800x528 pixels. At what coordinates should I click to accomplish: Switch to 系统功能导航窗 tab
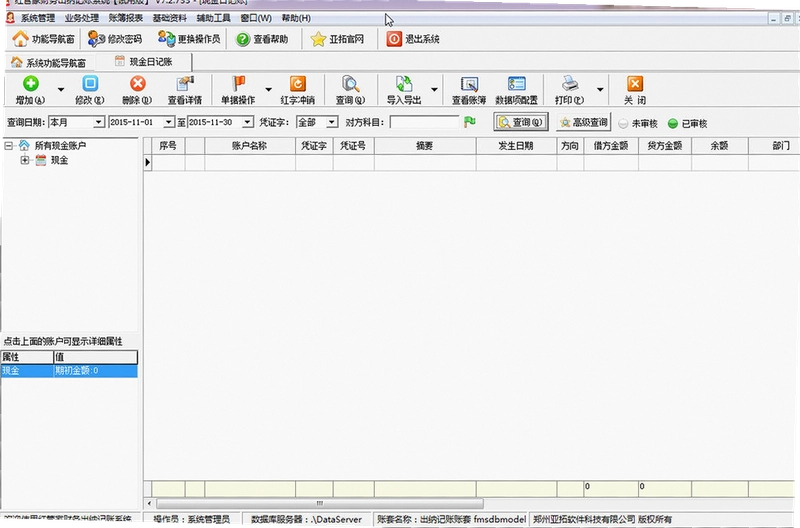48,63
